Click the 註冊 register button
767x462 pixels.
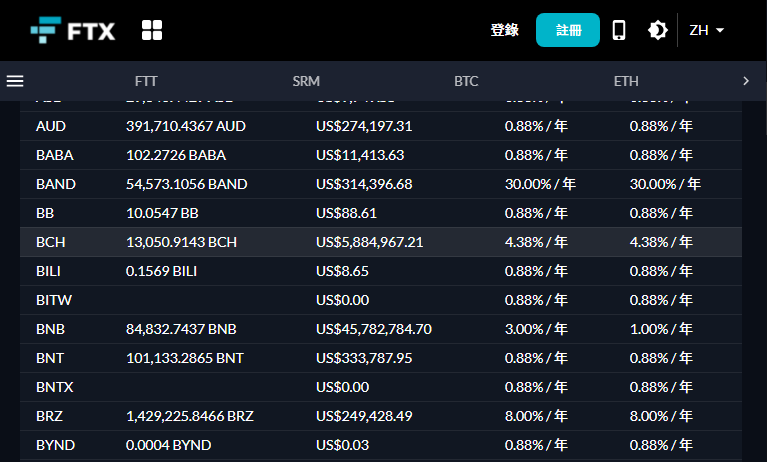568,30
